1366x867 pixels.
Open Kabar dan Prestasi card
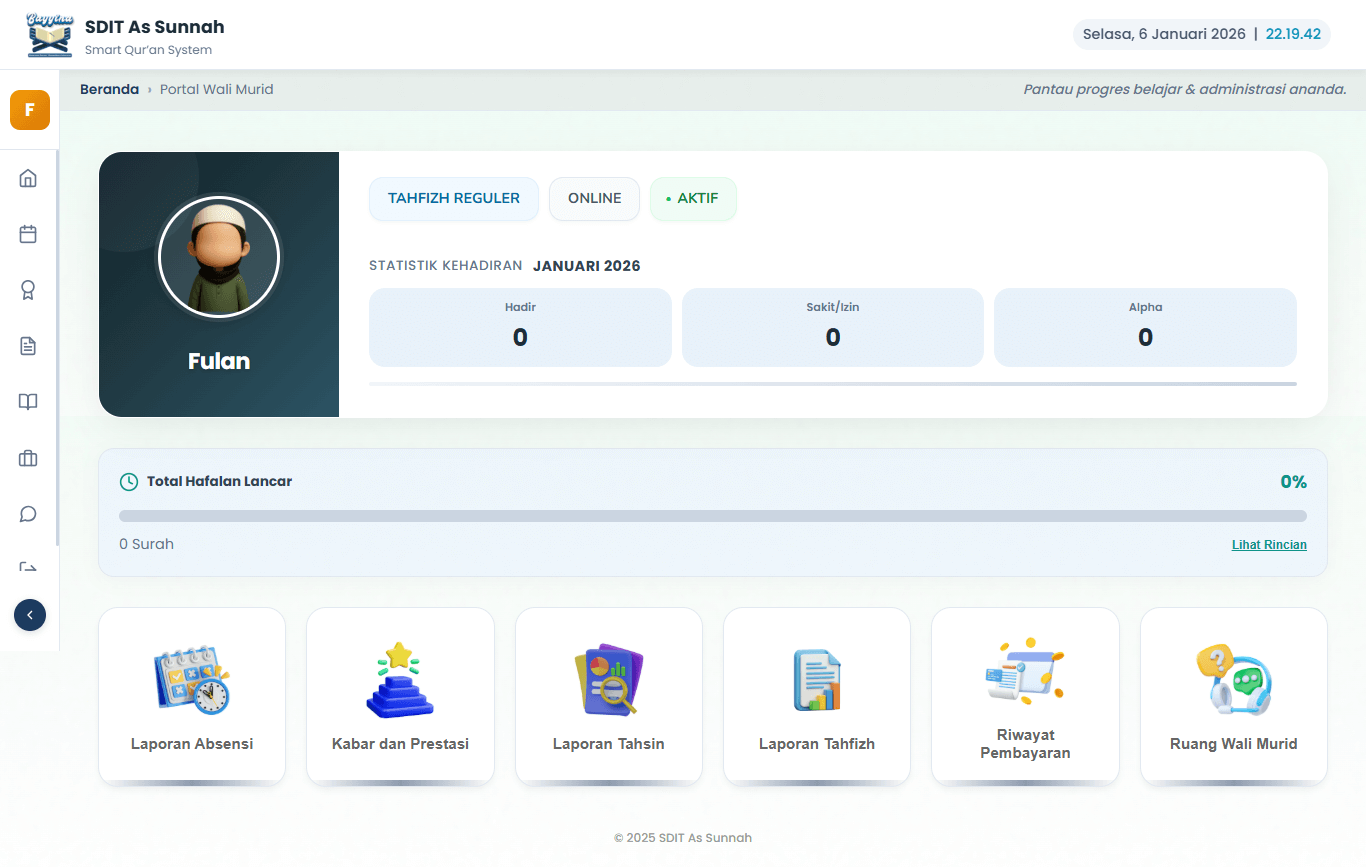pos(400,696)
